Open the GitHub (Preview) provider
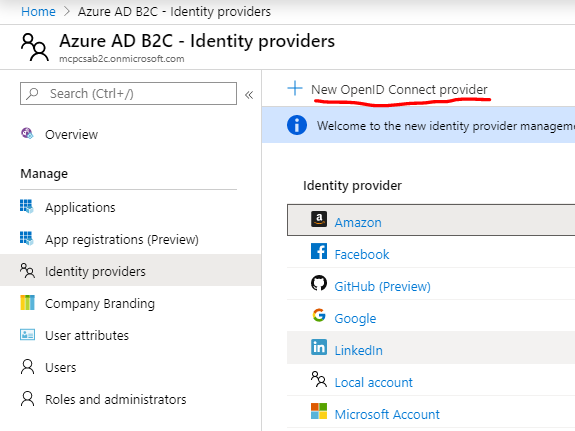Image resolution: width=575 pixels, height=431 pixels. tap(382, 286)
